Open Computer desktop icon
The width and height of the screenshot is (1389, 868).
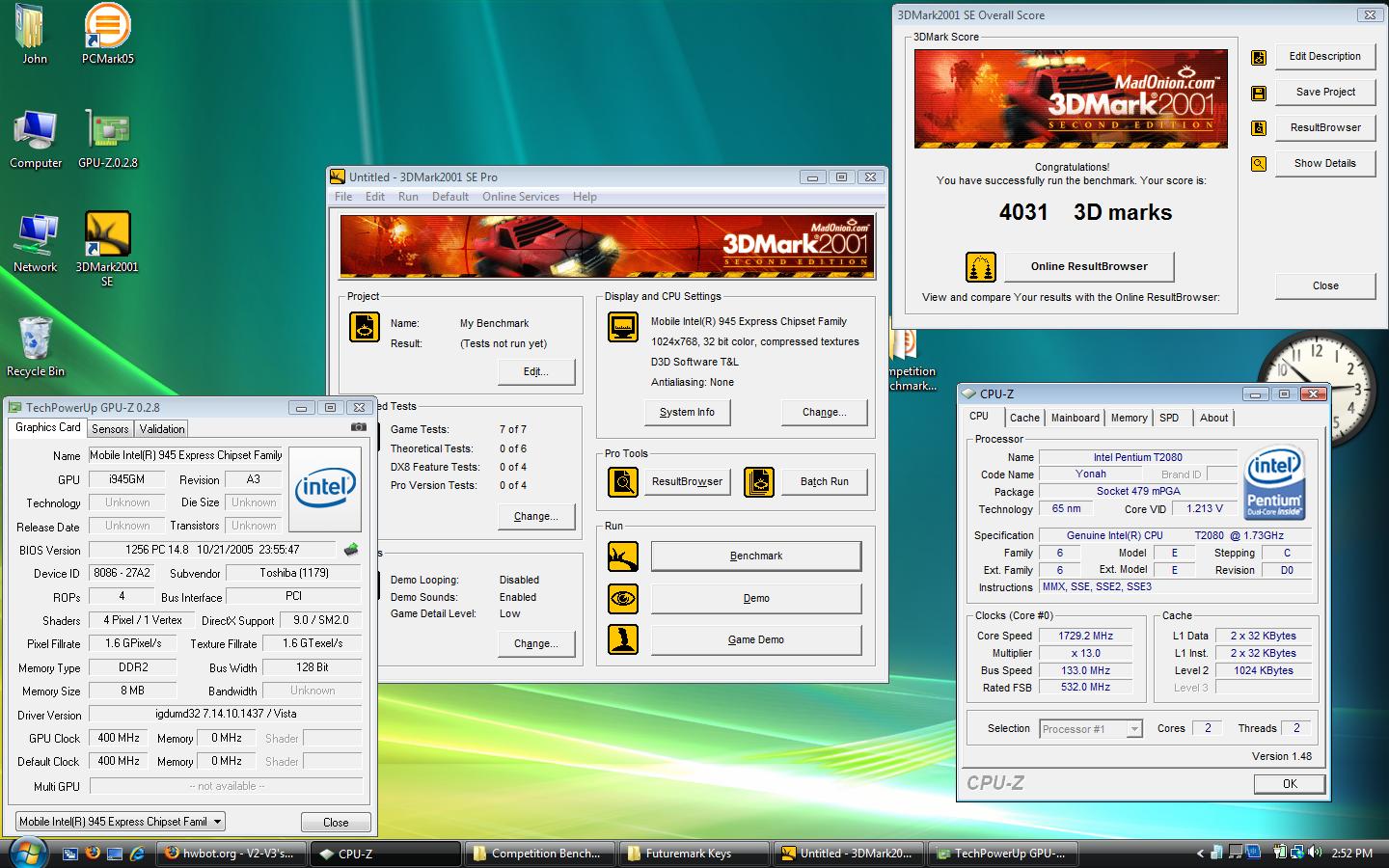click(x=36, y=139)
